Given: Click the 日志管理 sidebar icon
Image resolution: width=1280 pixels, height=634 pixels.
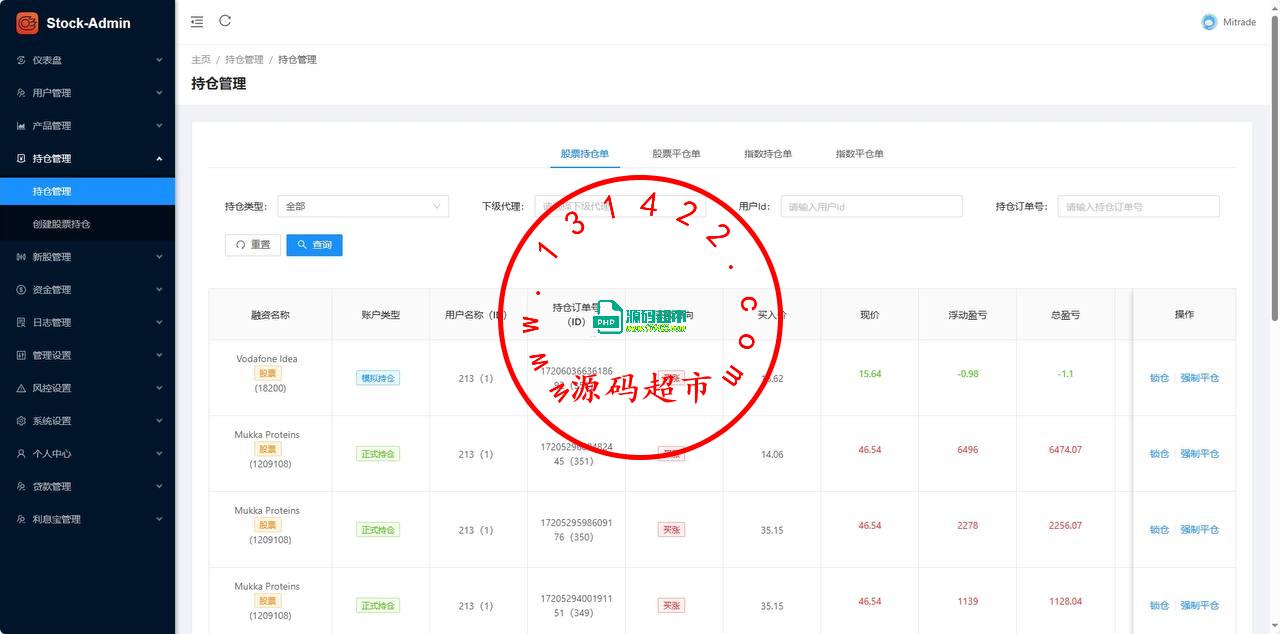Looking at the screenshot, I should coord(21,322).
